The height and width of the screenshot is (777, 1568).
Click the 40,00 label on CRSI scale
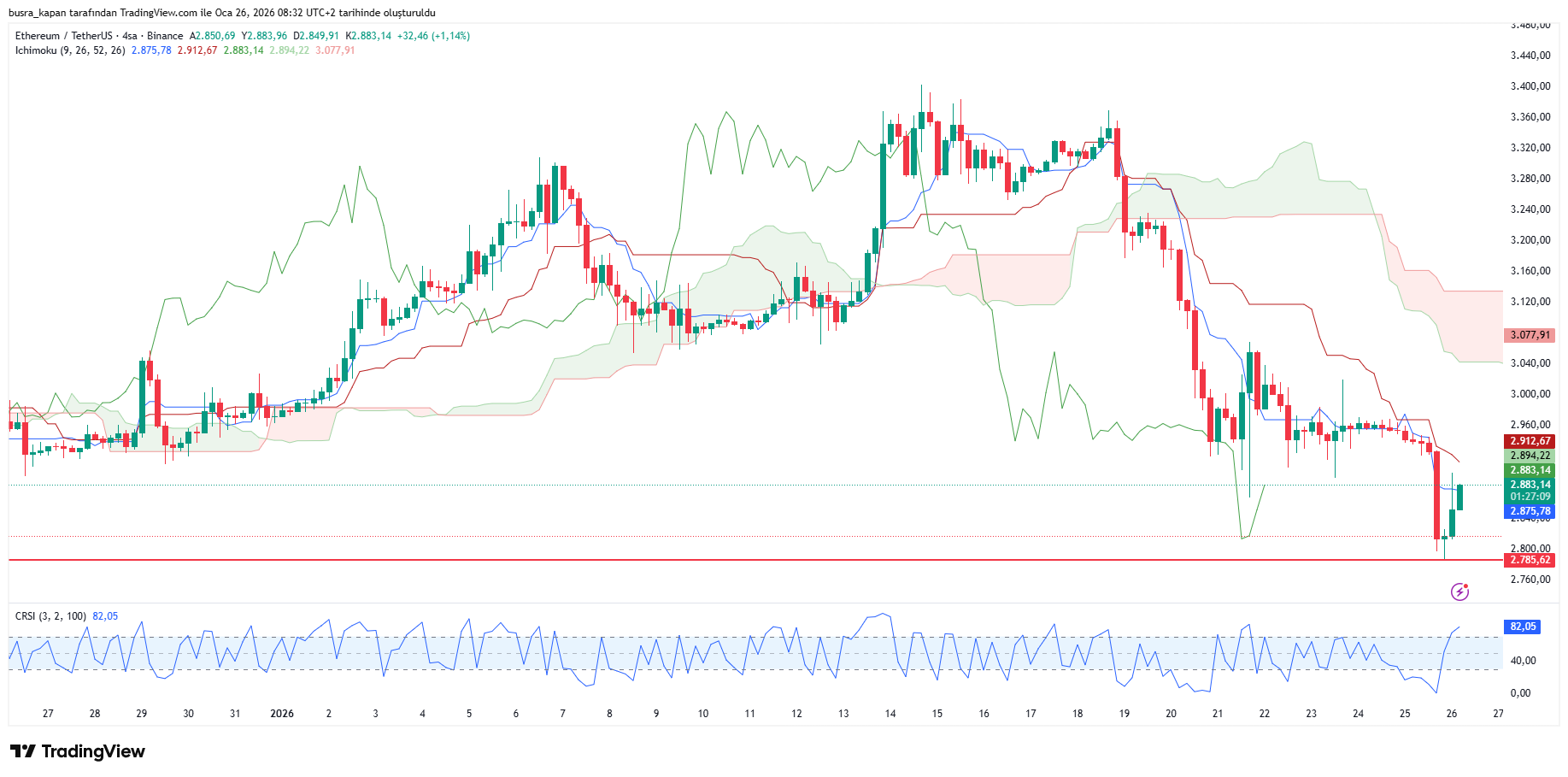coord(1523,661)
